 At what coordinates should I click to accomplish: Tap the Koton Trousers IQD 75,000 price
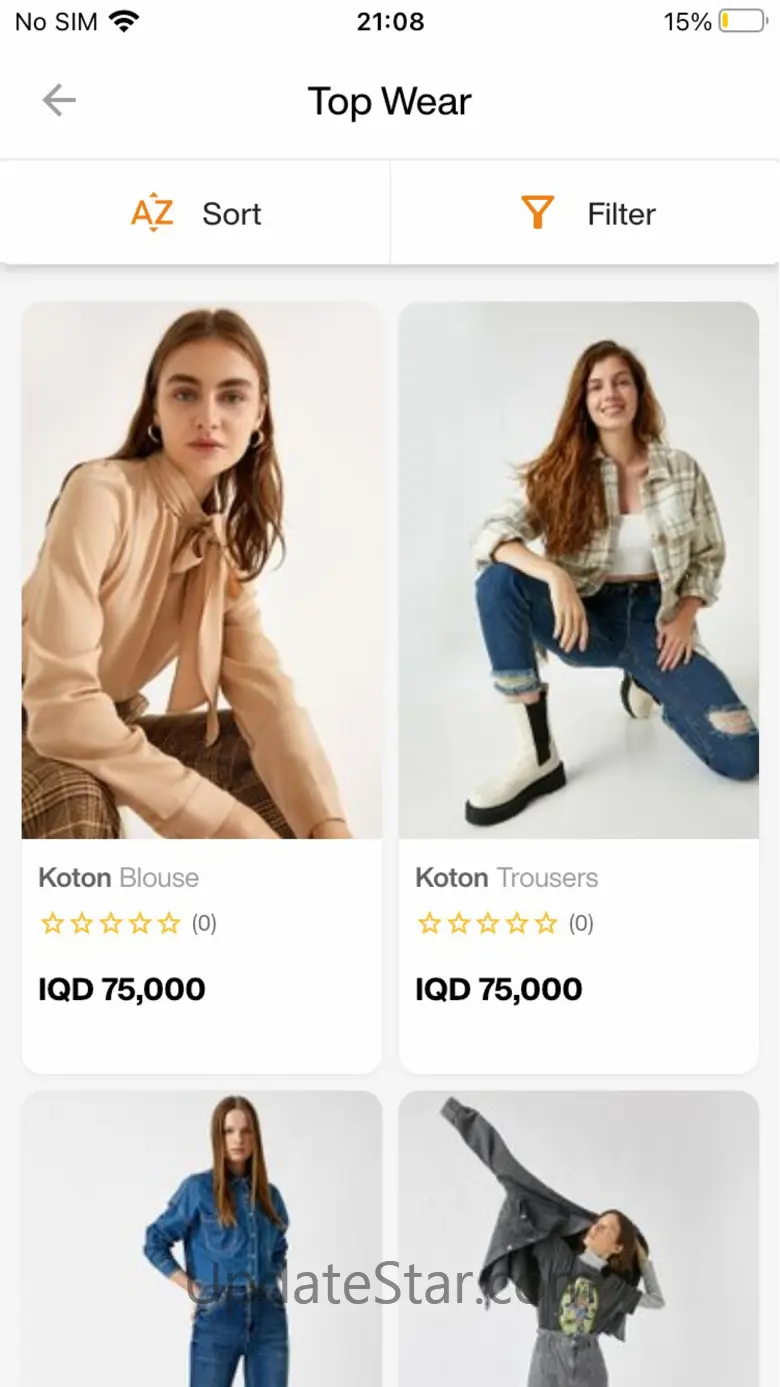click(499, 989)
